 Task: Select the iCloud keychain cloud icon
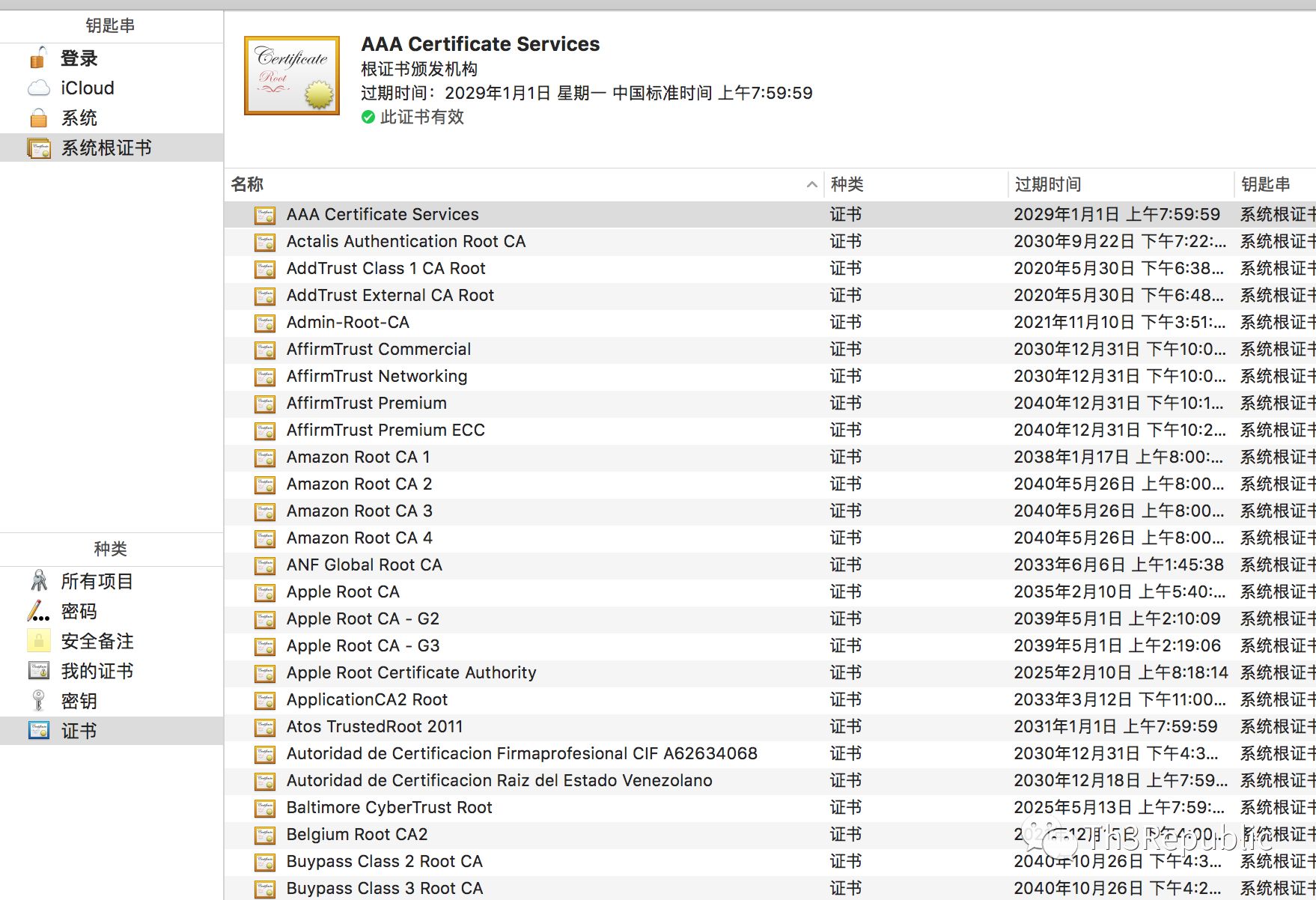(39, 88)
